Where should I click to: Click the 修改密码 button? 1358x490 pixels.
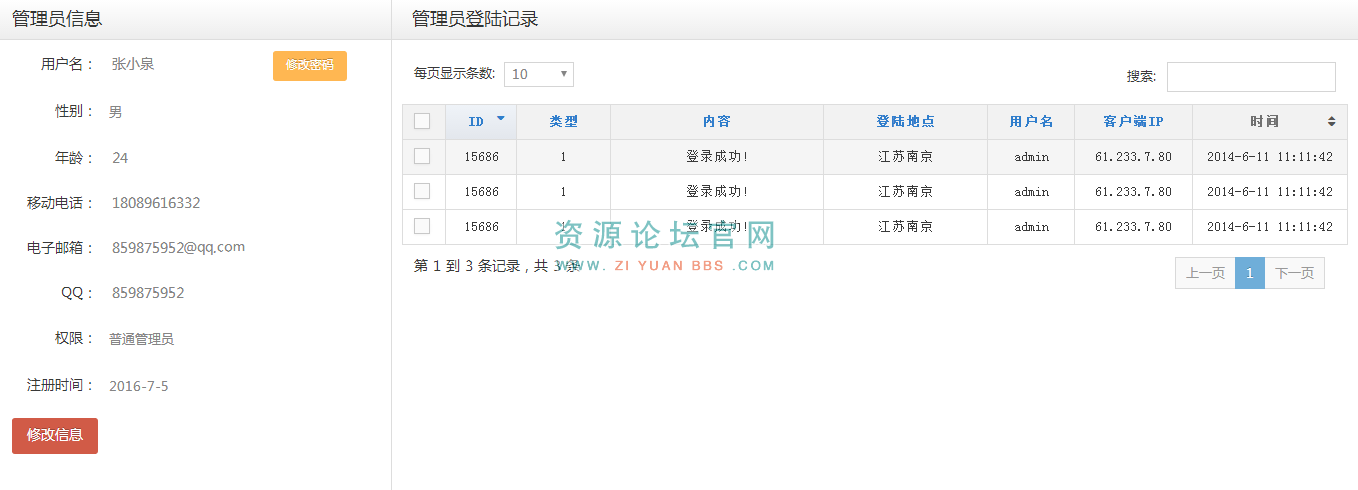[x=310, y=65]
